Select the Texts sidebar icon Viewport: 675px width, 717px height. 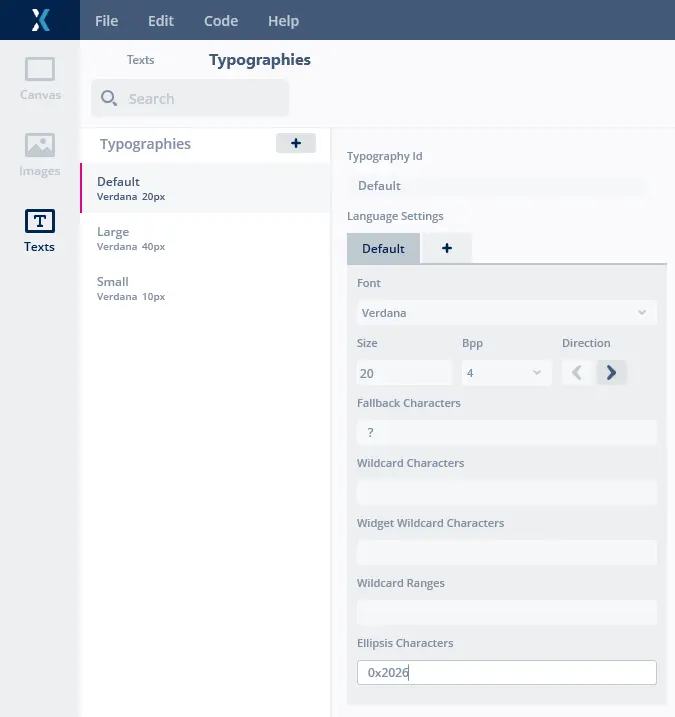pos(40,230)
